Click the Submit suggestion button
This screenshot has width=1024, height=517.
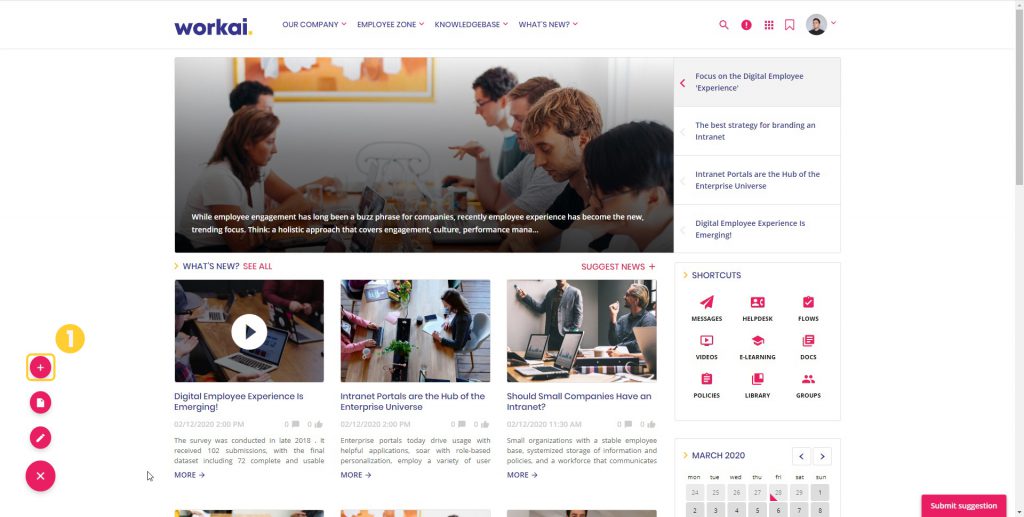click(x=963, y=505)
